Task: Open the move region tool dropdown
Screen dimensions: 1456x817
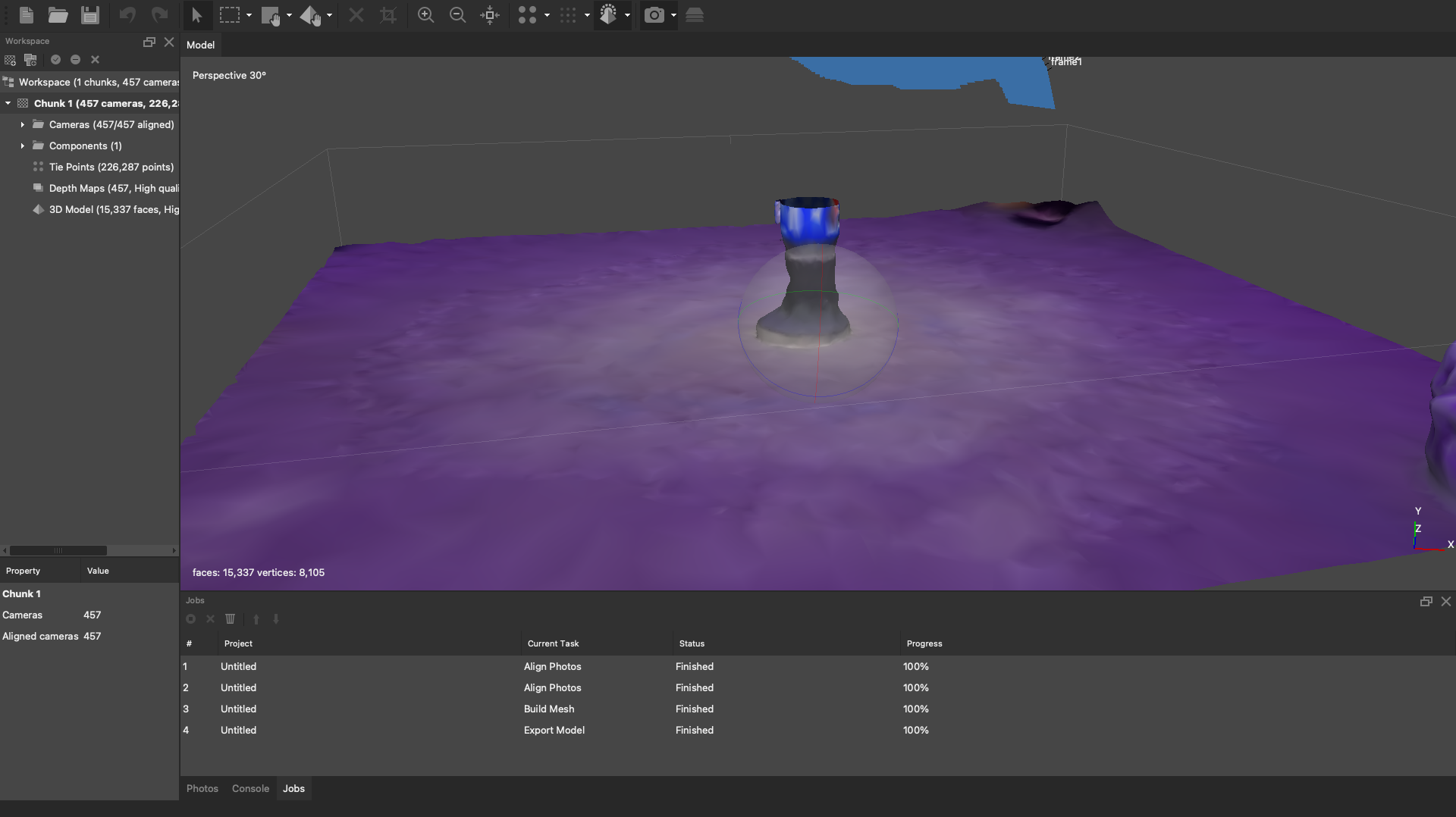Action: (x=289, y=15)
